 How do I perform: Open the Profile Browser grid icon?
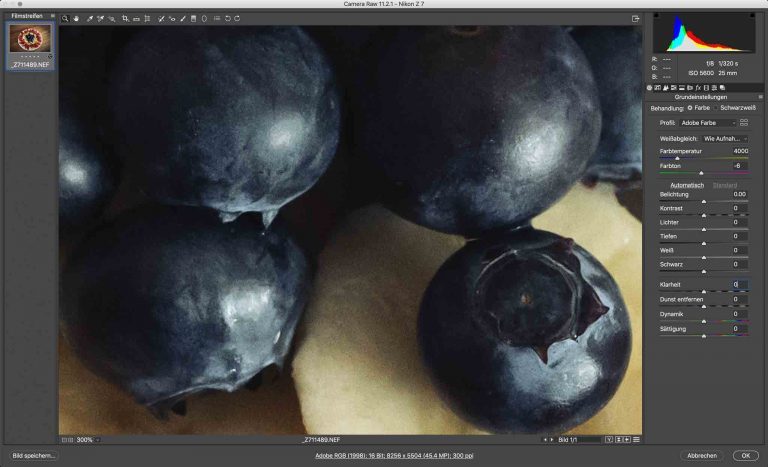tap(744, 123)
